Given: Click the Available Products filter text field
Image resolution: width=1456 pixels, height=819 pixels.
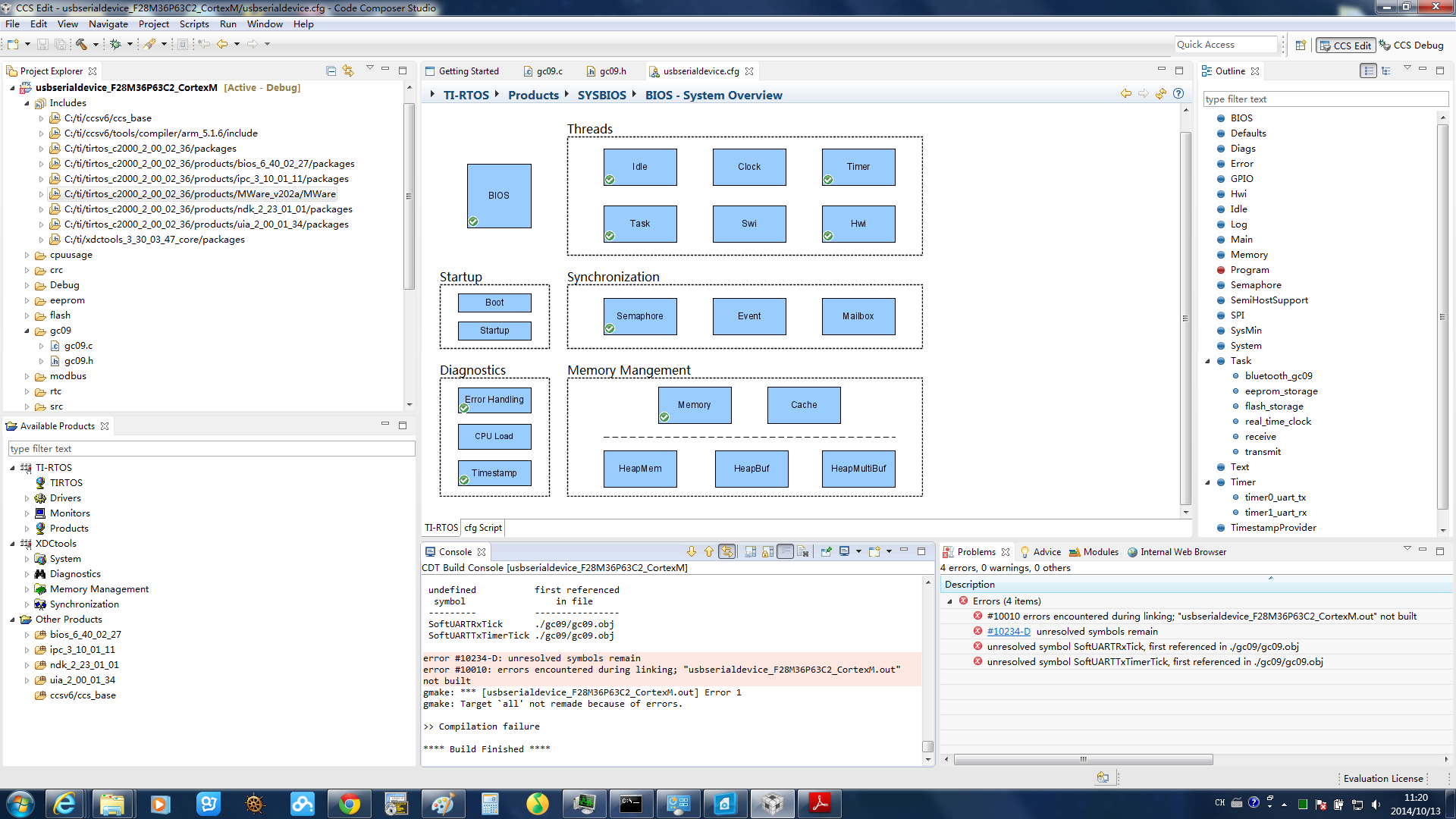Looking at the screenshot, I should tap(211, 449).
